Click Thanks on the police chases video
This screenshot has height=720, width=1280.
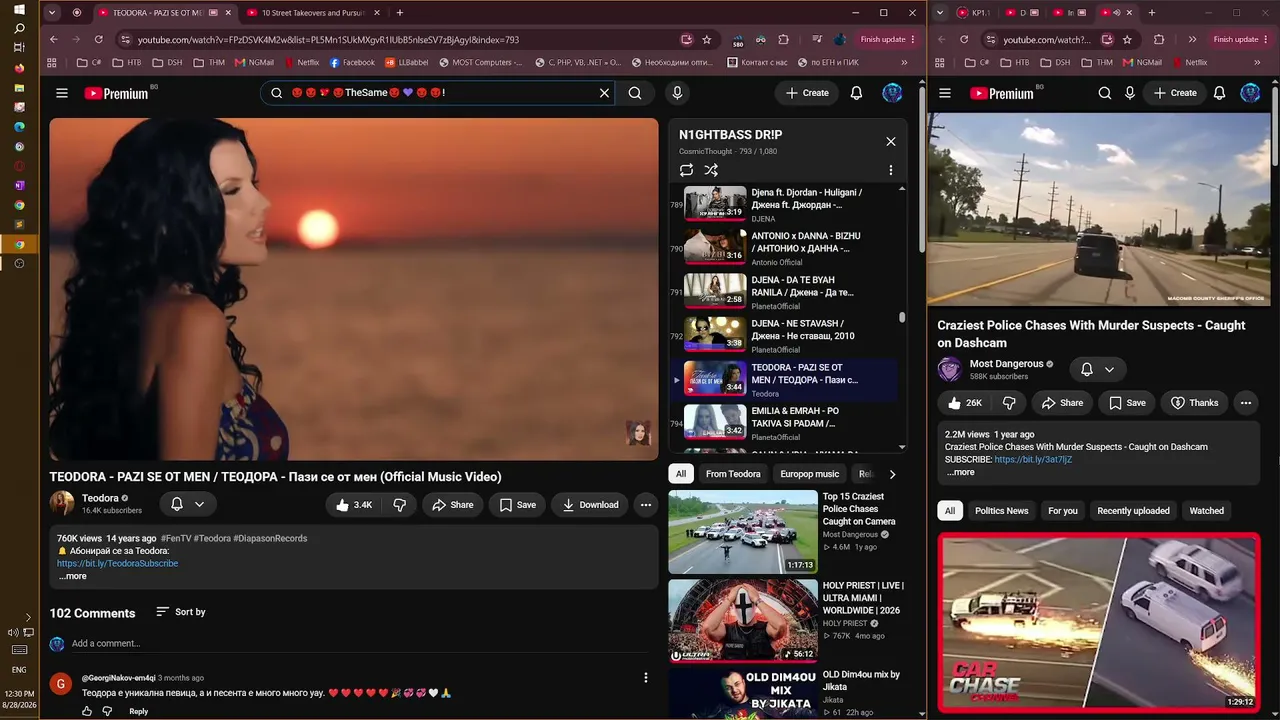coord(1194,403)
